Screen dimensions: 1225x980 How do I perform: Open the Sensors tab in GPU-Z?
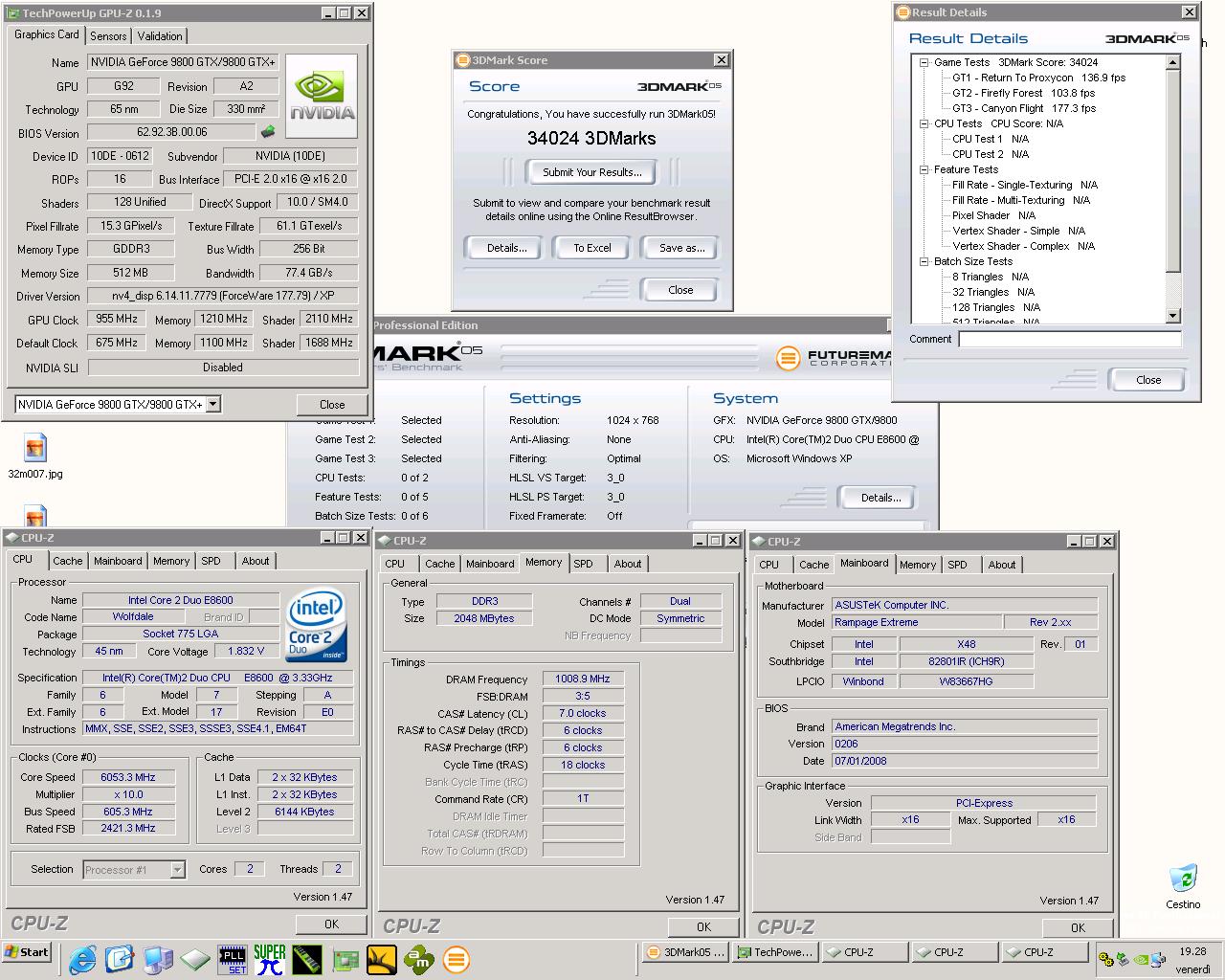click(x=108, y=35)
